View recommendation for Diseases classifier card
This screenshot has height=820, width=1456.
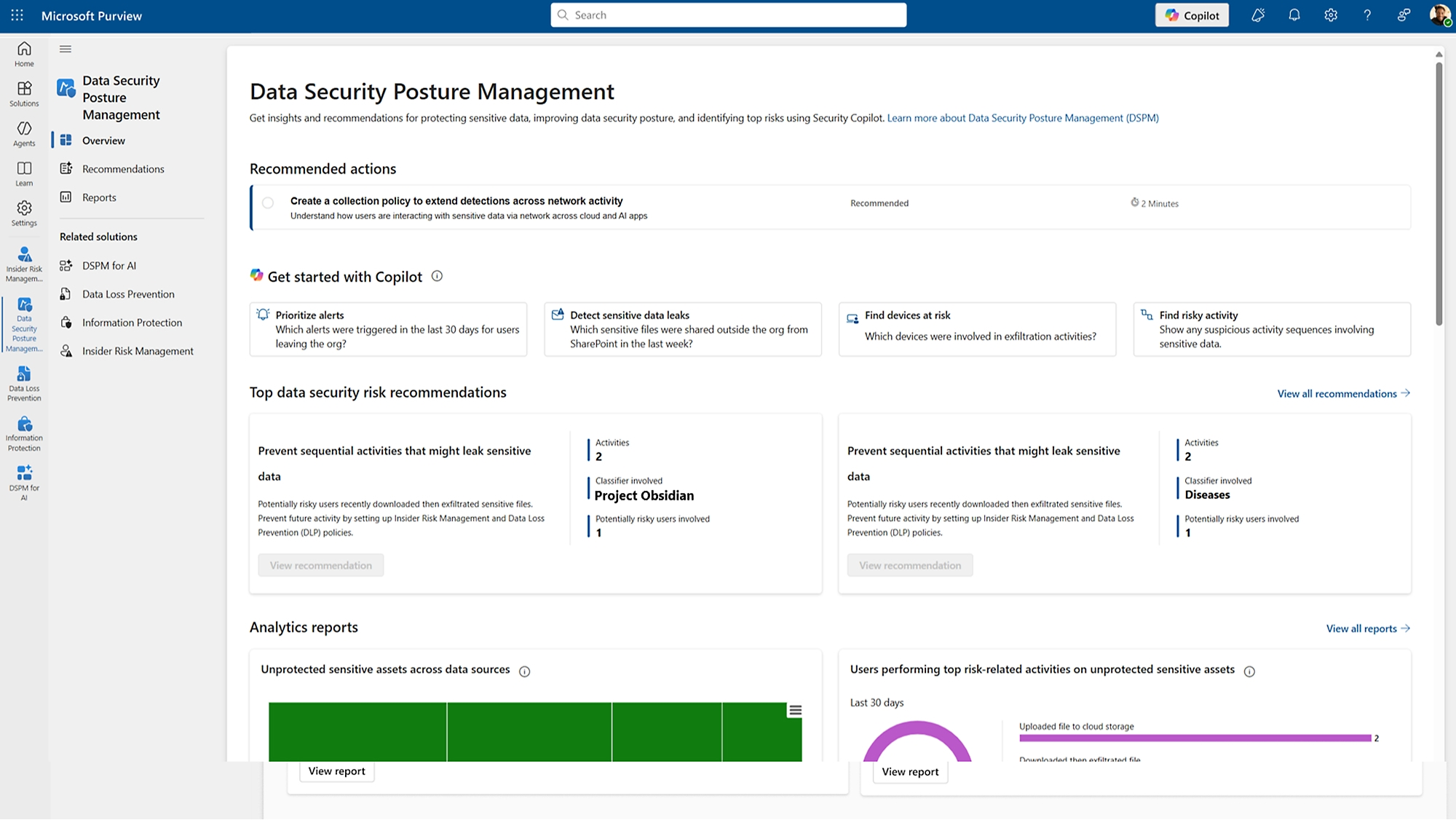coord(910,565)
